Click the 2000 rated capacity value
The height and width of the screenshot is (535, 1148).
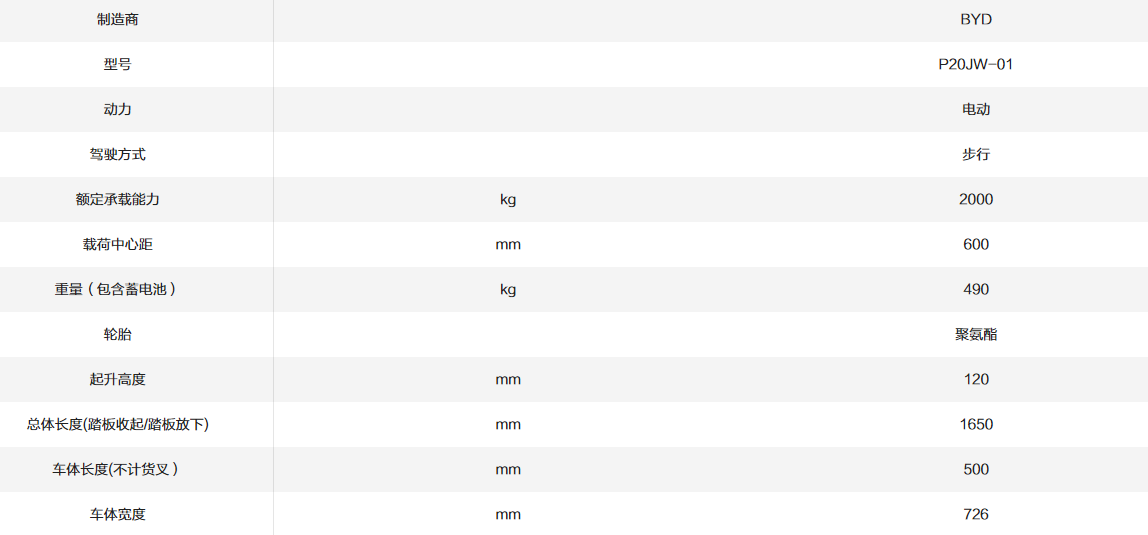(975, 199)
